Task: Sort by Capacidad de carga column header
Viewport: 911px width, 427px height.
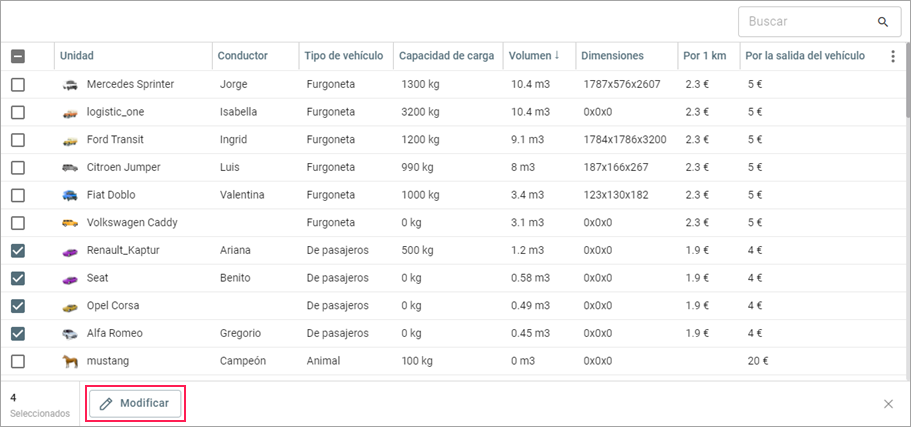Action: [x=446, y=56]
